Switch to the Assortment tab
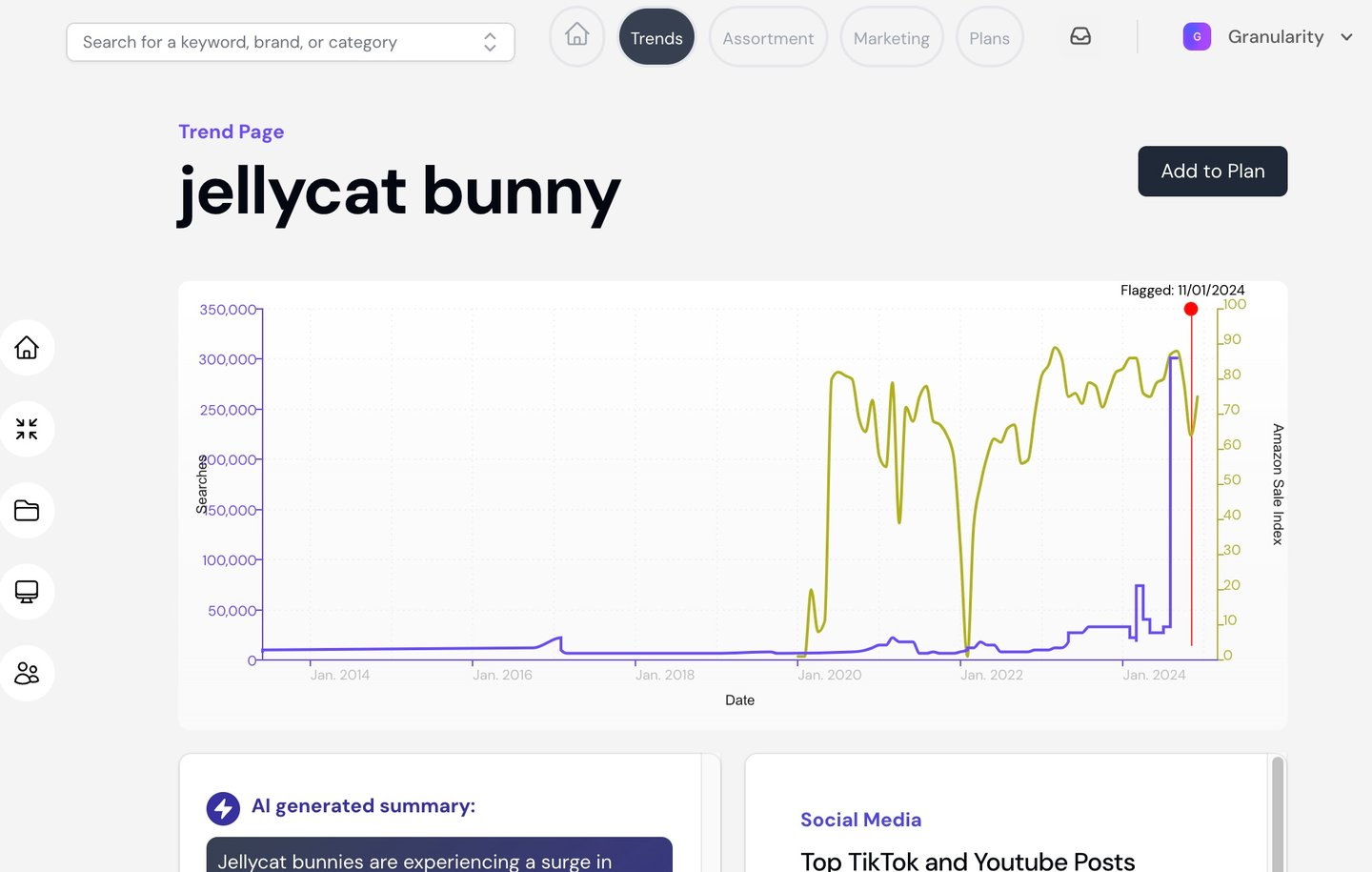 coord(768,37)
